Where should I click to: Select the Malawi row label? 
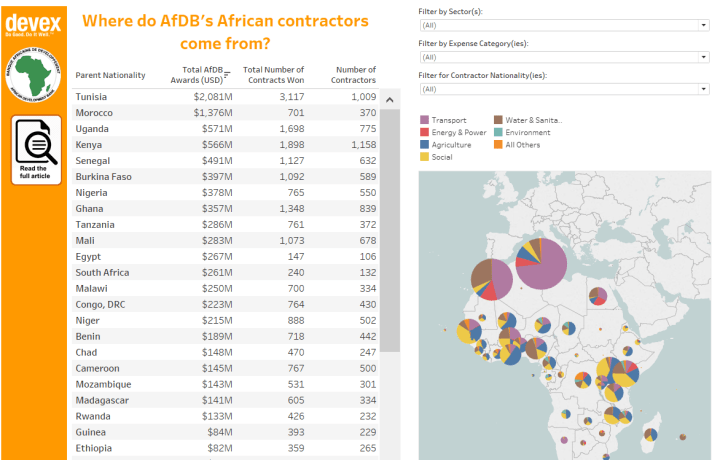pyautogui.click(x=91, y=289)
